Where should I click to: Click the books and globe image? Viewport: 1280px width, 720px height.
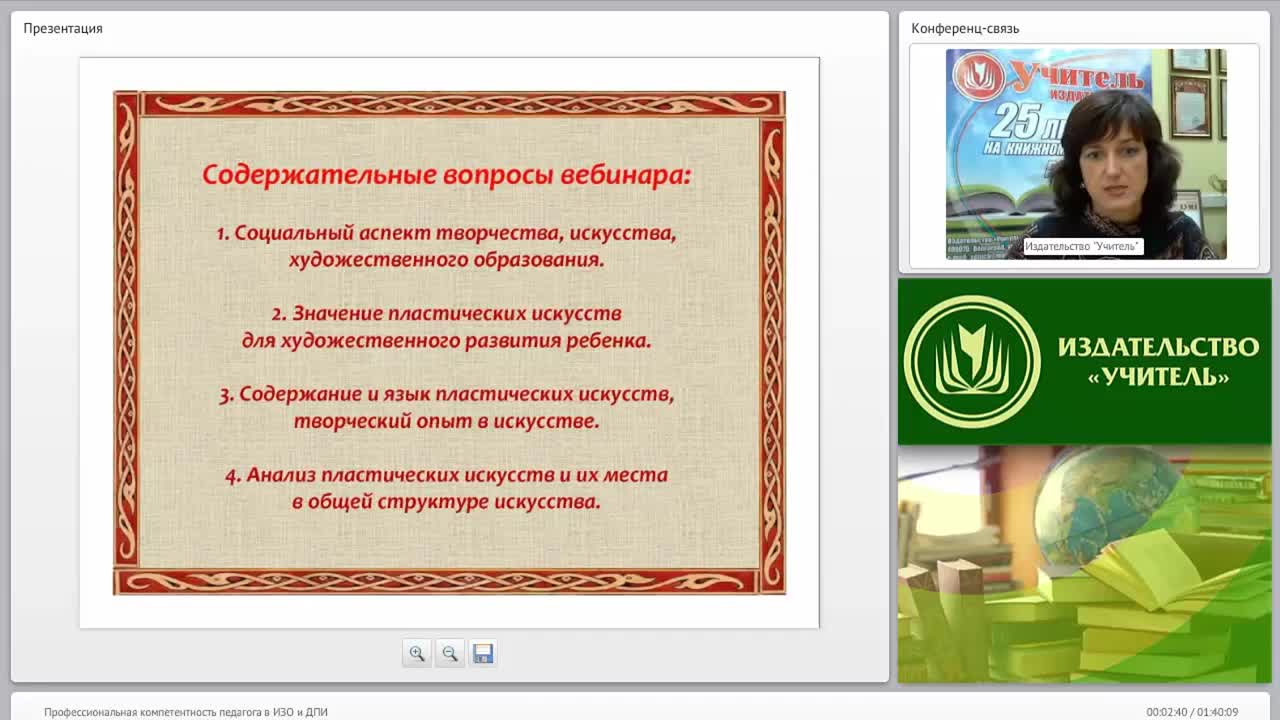pyautogui.click(x=1084, y=564)
